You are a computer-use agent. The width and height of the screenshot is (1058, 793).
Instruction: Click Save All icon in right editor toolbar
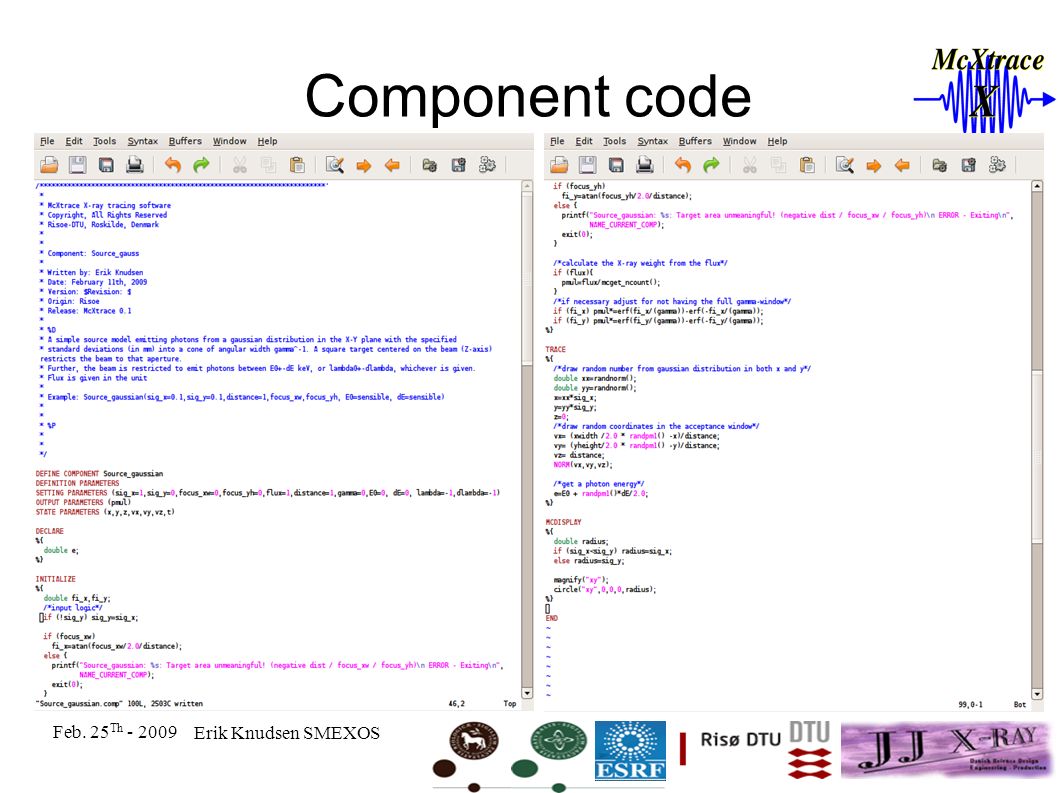(616, 165)
